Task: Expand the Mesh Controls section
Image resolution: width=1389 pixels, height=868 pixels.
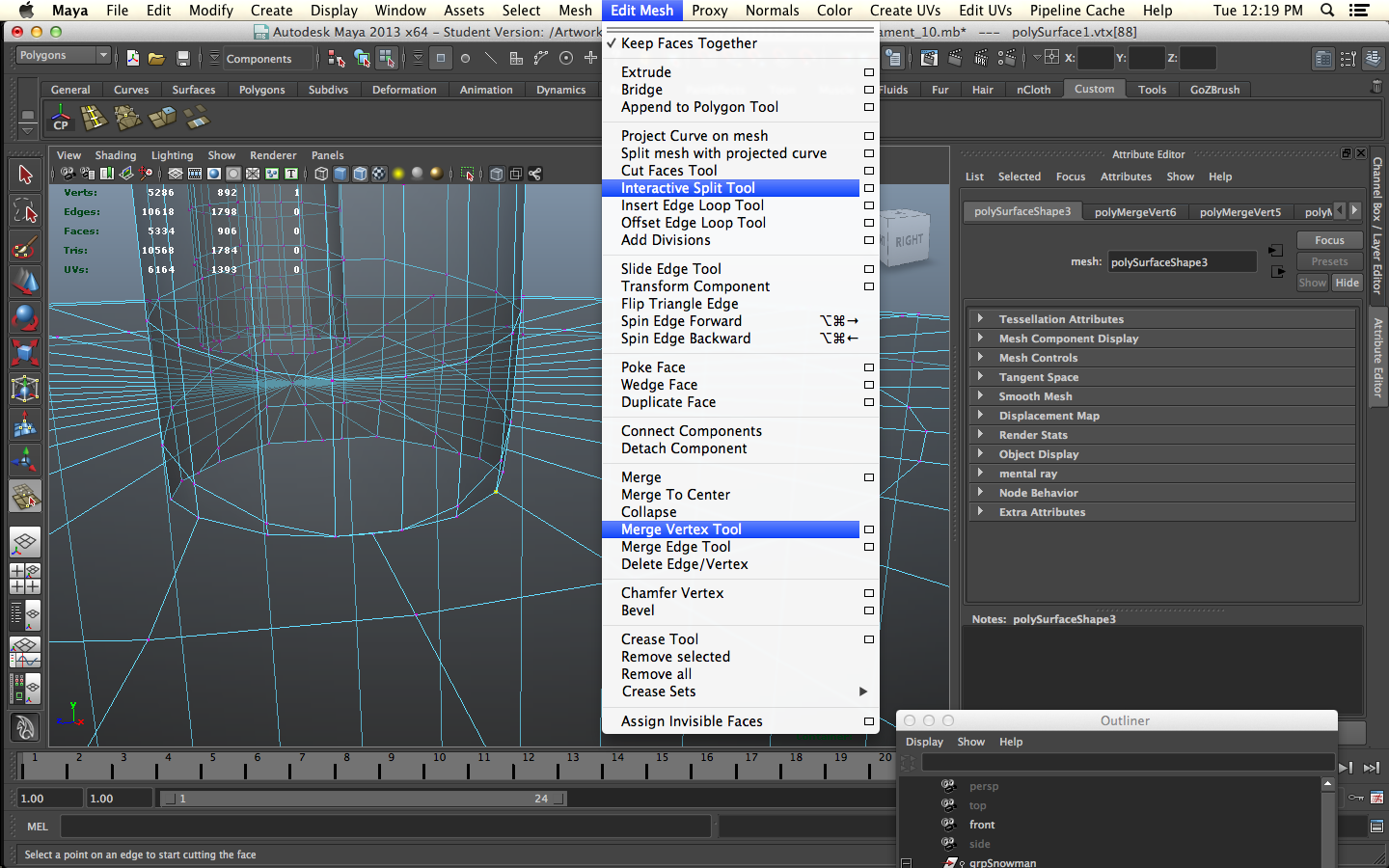Action: 1161,358
